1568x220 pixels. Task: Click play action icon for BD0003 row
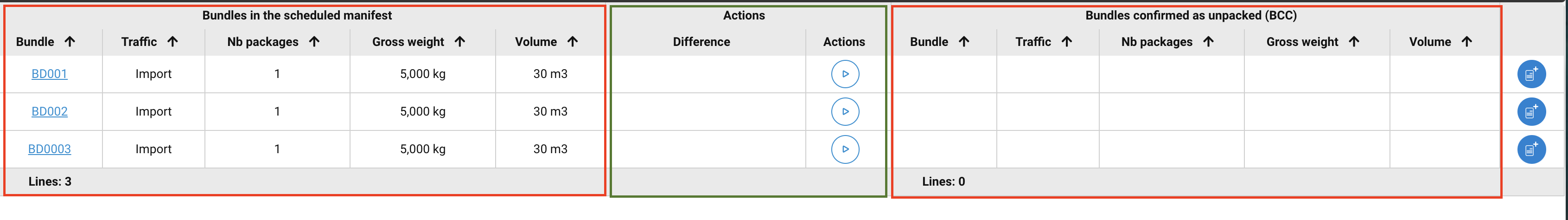845,149
